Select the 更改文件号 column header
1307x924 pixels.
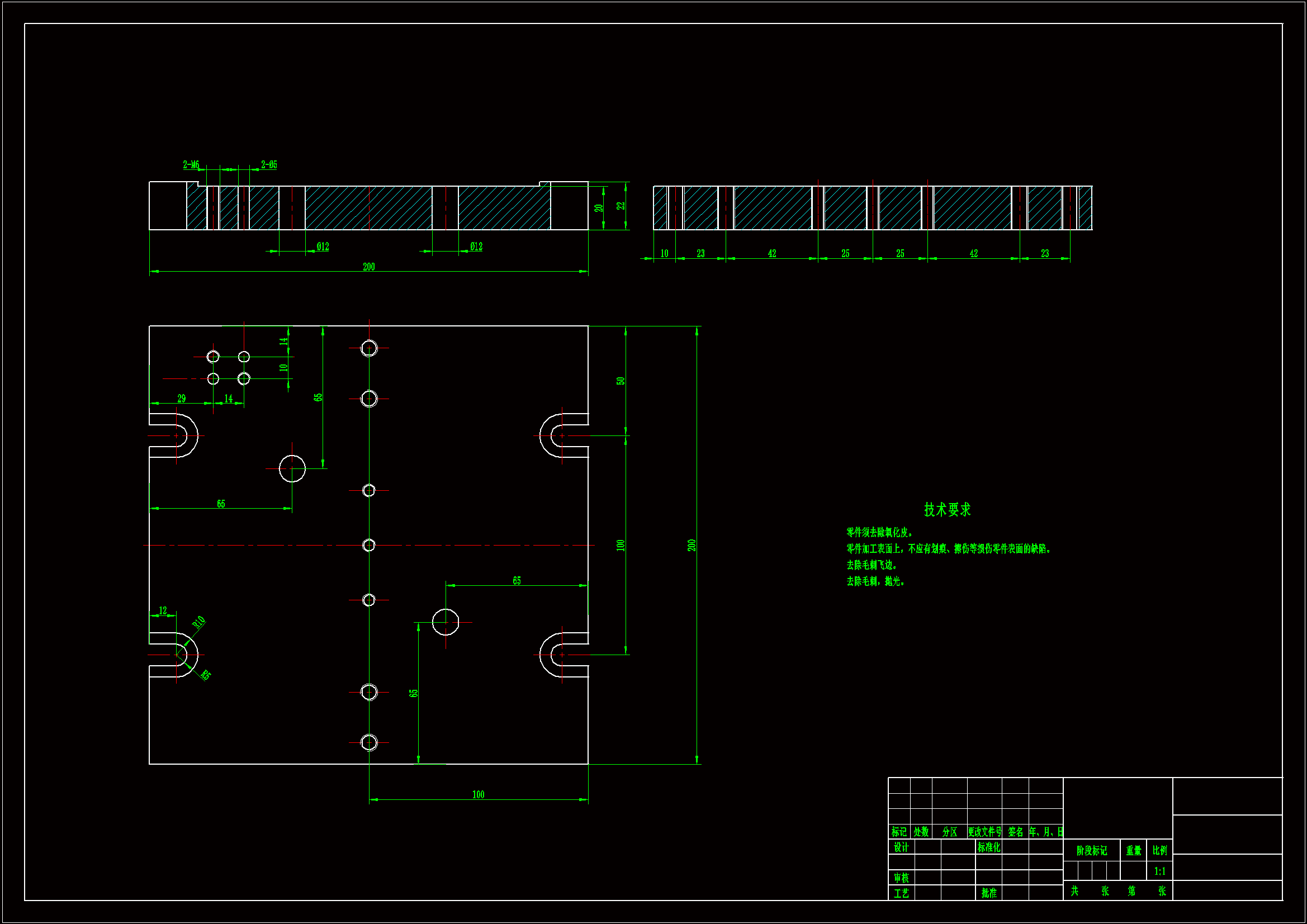click(984, 832)
